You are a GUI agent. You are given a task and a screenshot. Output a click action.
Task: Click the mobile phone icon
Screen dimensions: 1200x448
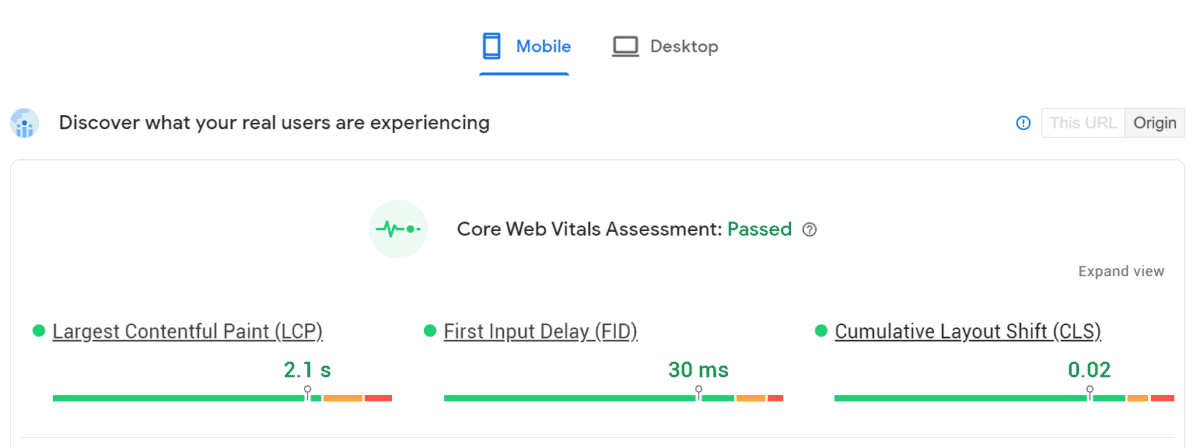[491, 46]
